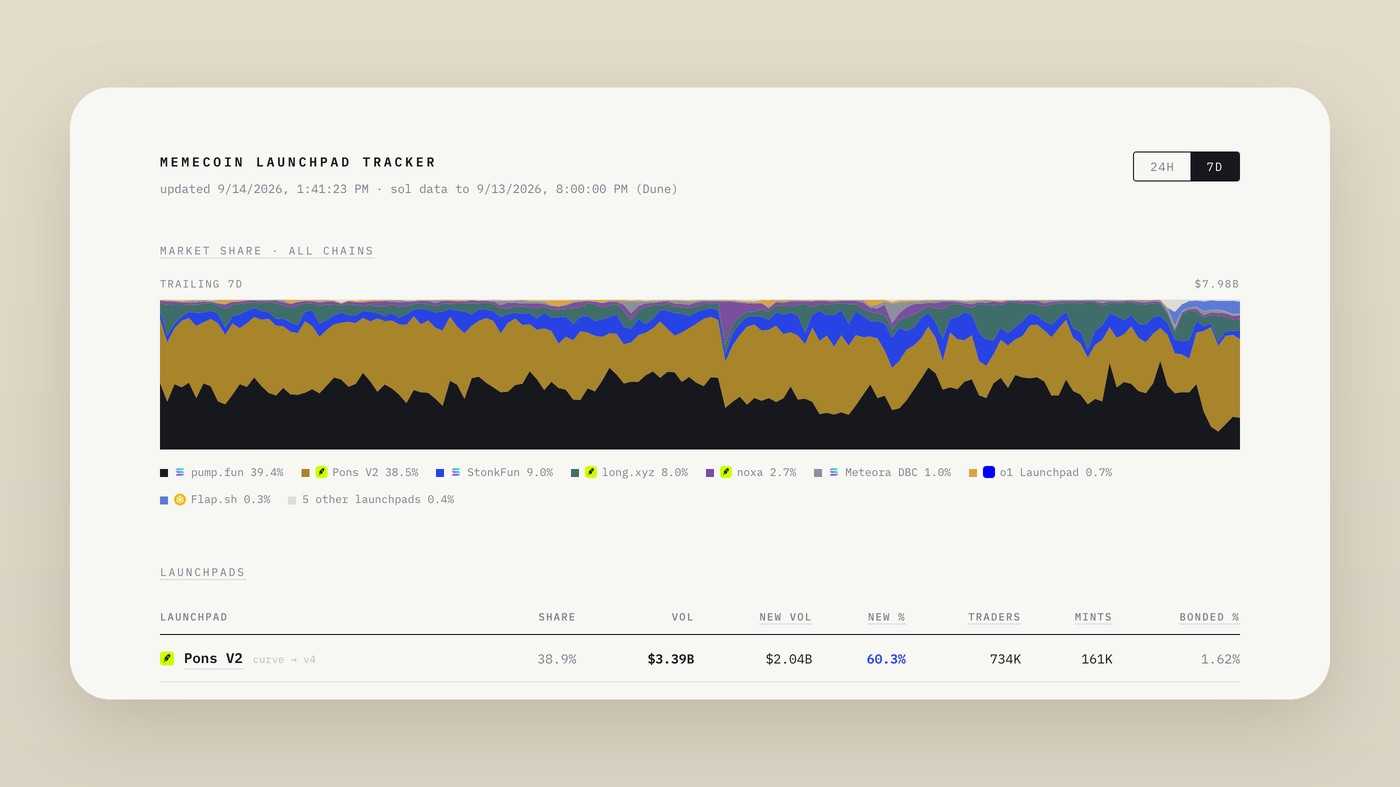Click the purple noxa legend color swatch
Screen dimensions: 1400x787
[710, 473]
